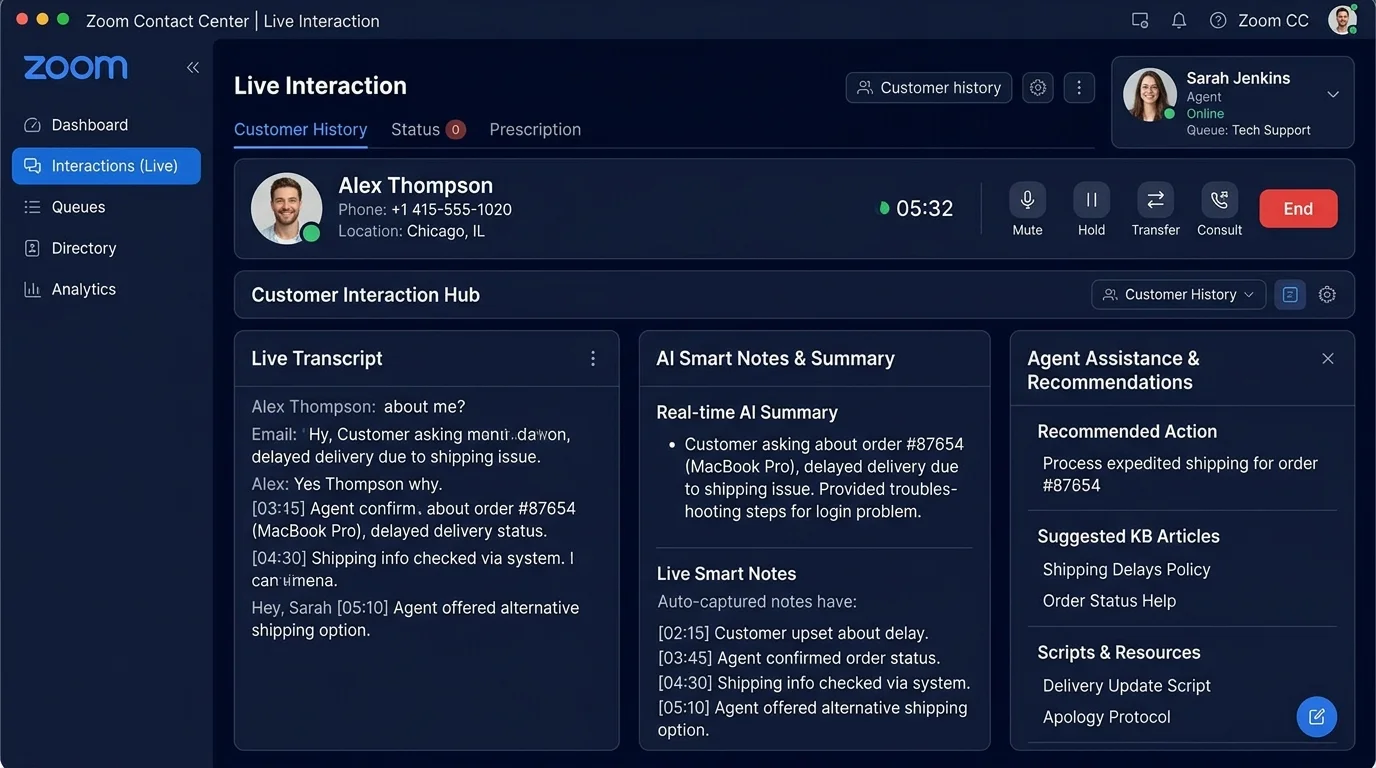1376x768 pixels.
Task: Click Alex Thompson's profile photo
Action: point(287,208)
